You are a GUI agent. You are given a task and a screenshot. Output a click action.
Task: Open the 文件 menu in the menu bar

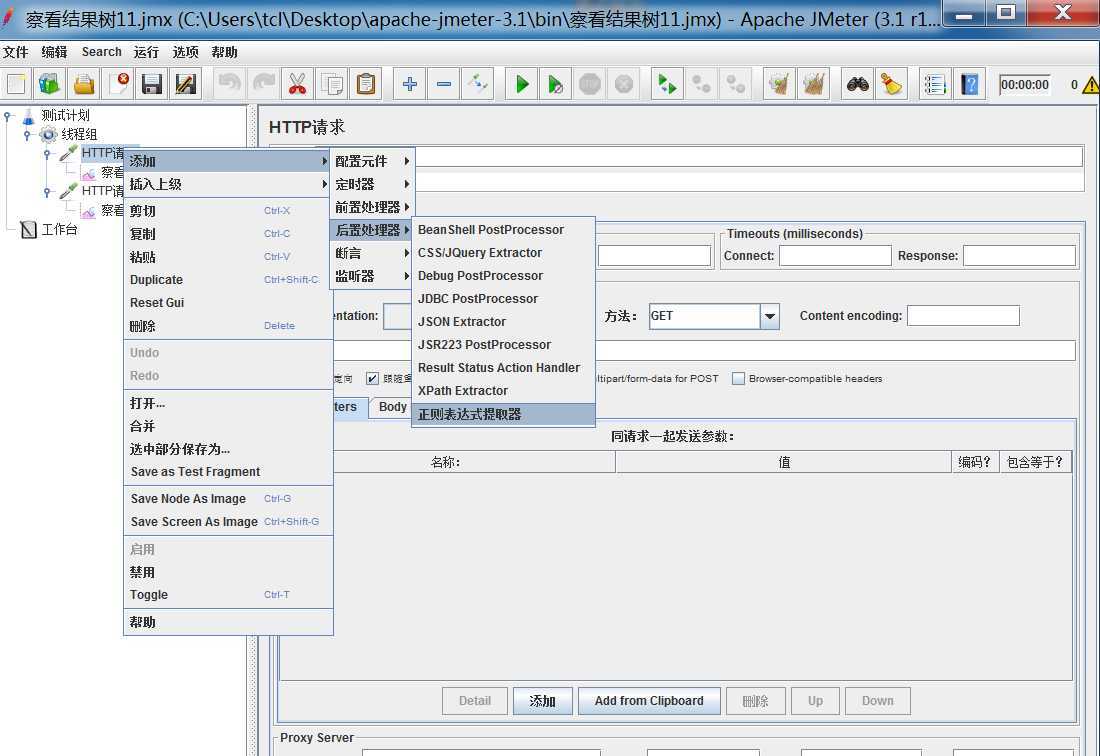coord(15,52)
